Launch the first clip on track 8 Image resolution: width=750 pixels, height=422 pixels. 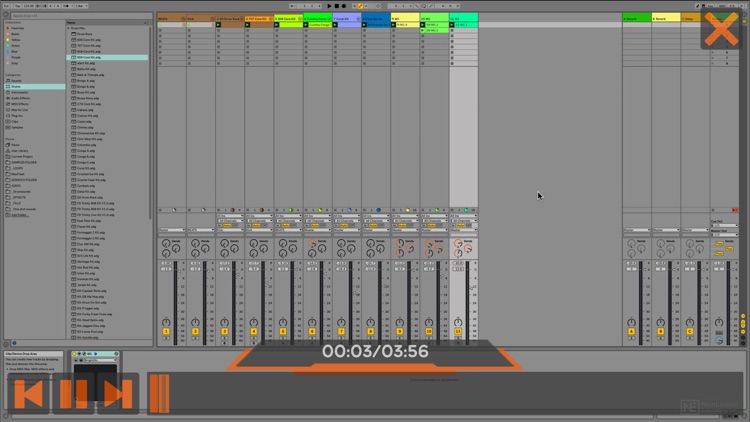[364, 24]
